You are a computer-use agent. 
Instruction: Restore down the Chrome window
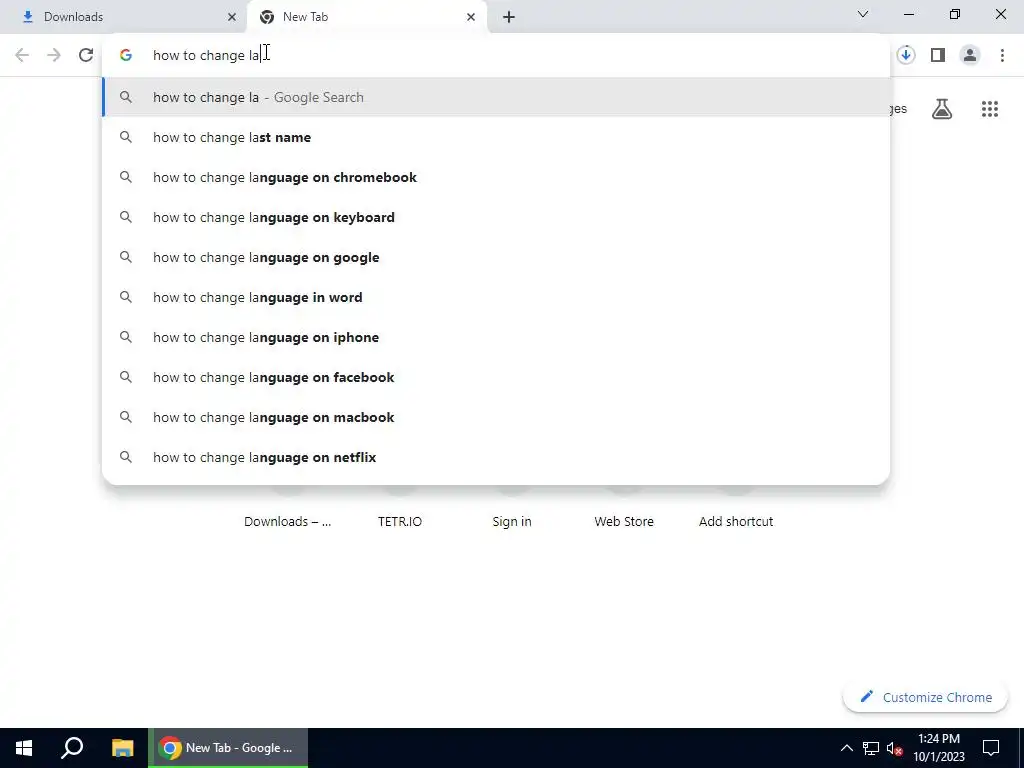[x=955, y=14]
